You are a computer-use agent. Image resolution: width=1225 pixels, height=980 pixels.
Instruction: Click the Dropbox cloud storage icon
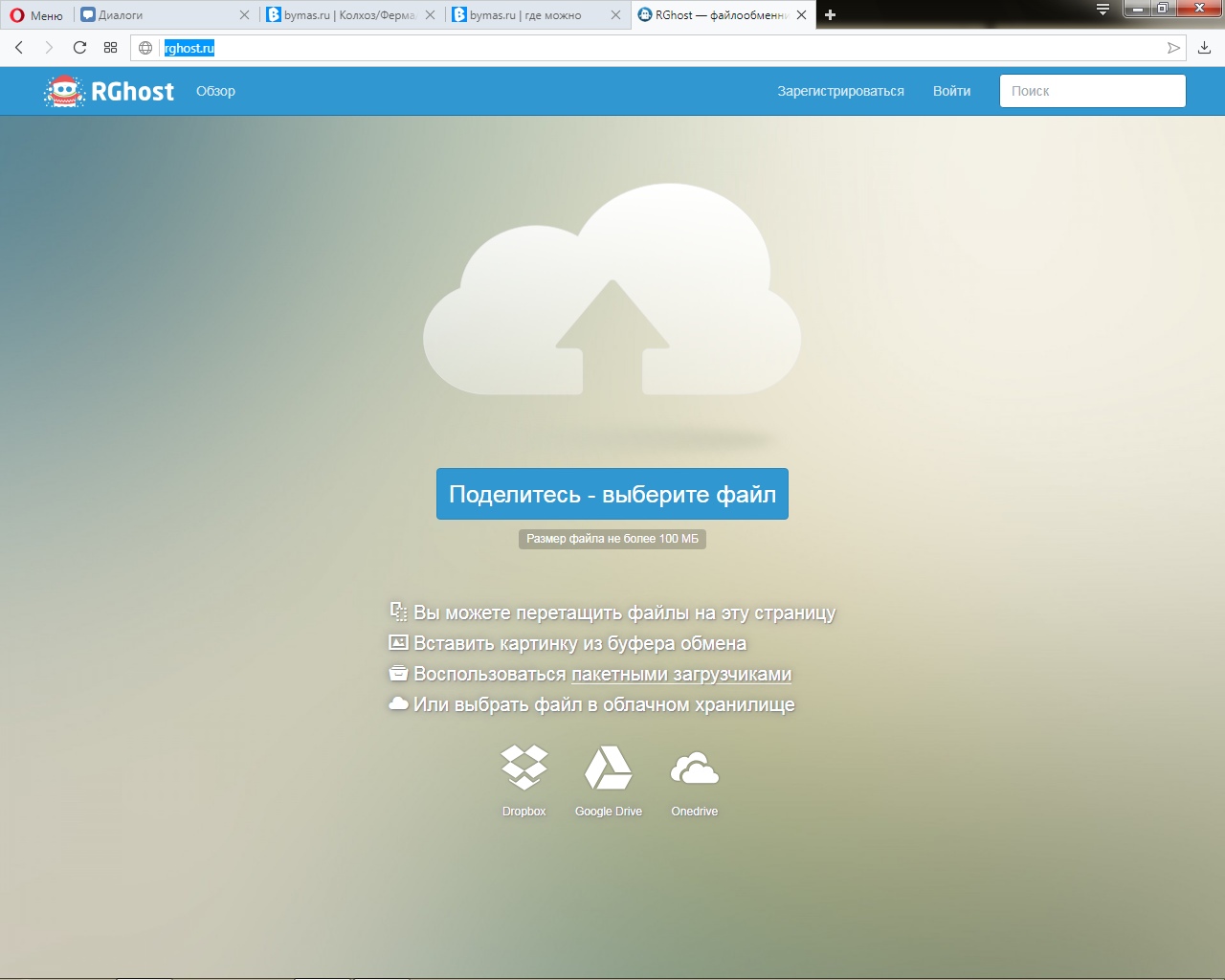coord(523,768)
